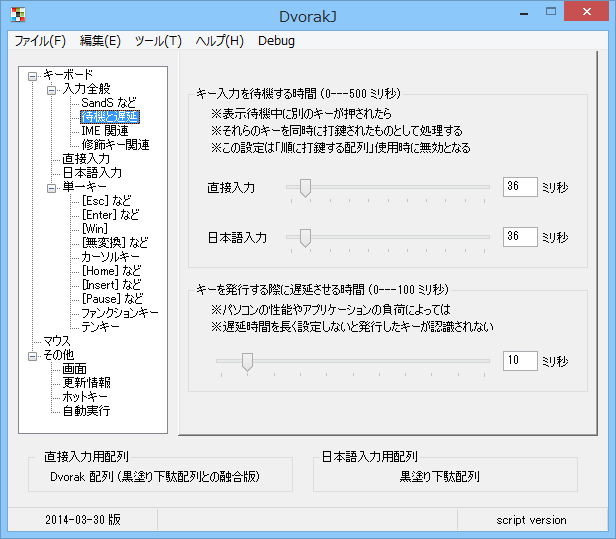This screenshot has height=539, width=616.
Task: Select the [Home] など tree item
Action: click(111, 271)
